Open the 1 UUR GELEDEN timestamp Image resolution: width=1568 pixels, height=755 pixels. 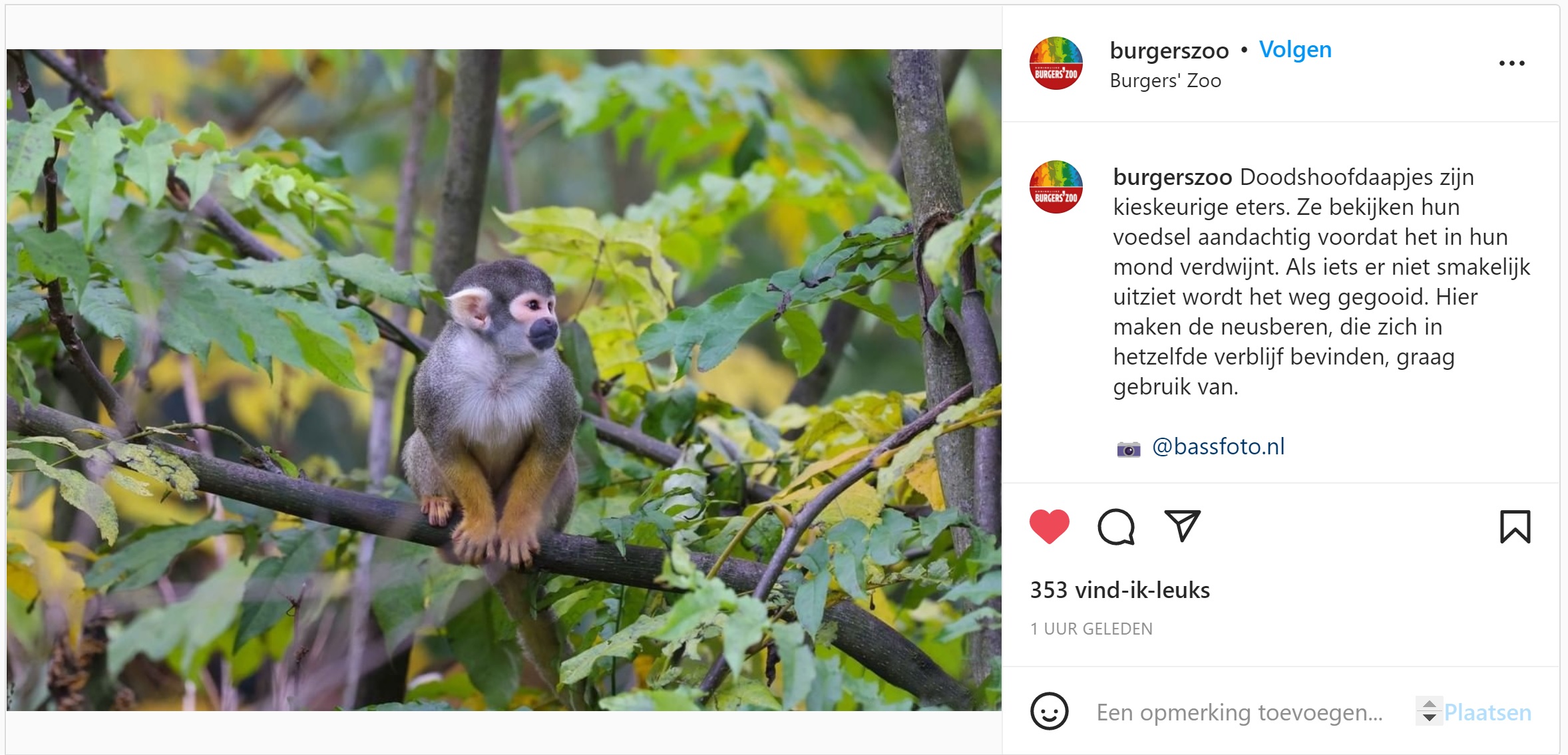click(x=1091, y=629)
